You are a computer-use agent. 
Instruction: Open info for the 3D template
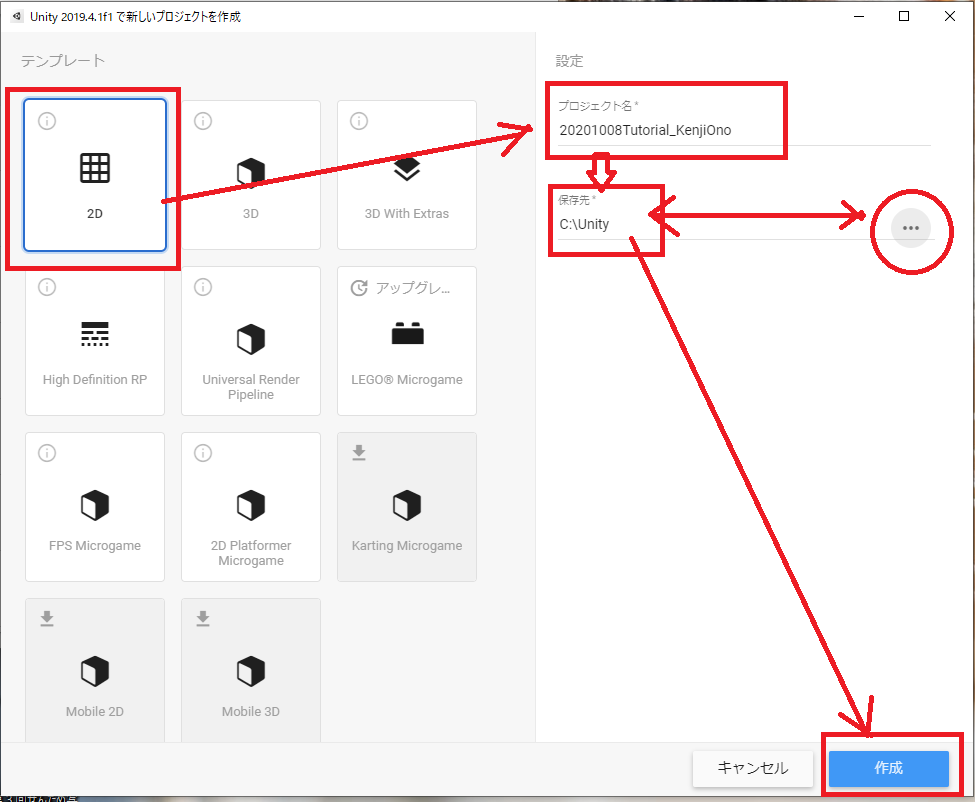pyautogui.click(x=203, y=121)
